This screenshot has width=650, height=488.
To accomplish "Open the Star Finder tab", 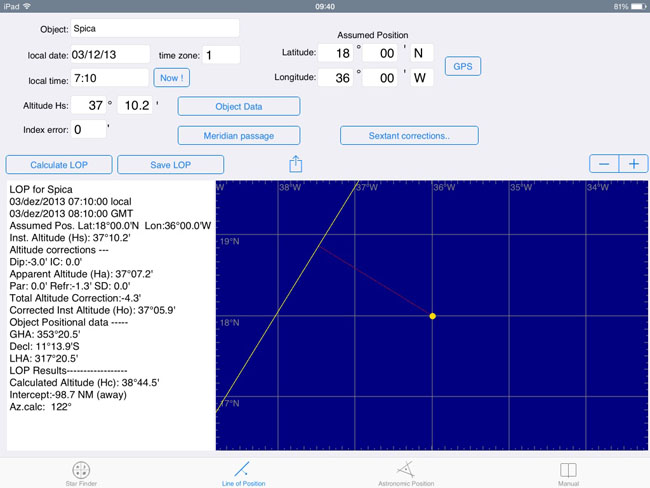I will (x=81, y=473).
